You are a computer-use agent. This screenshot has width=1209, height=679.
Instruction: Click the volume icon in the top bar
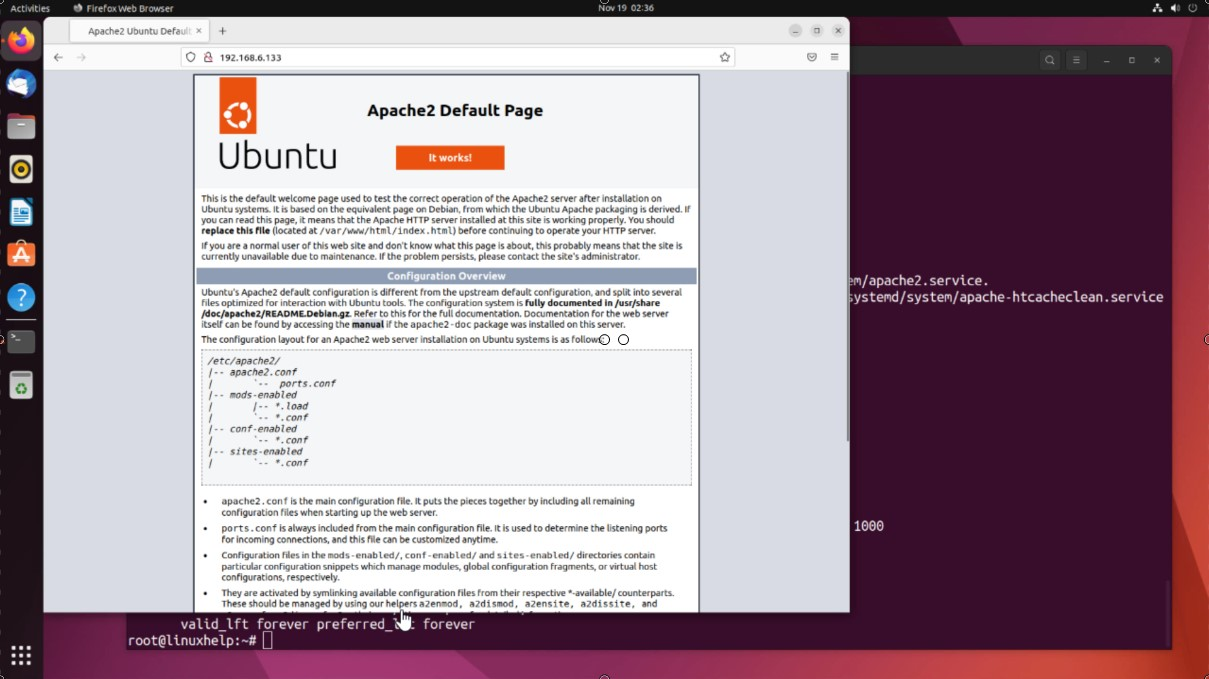coord(1177,7)
